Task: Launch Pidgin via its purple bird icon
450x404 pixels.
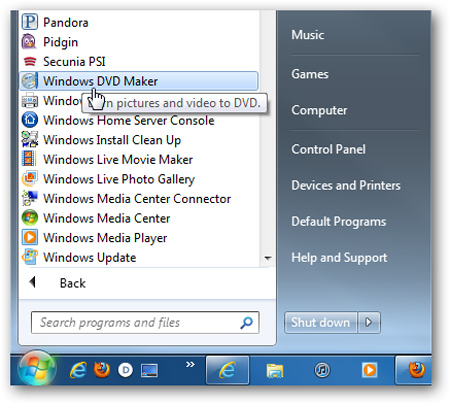Action: click(x=29, y=42)
